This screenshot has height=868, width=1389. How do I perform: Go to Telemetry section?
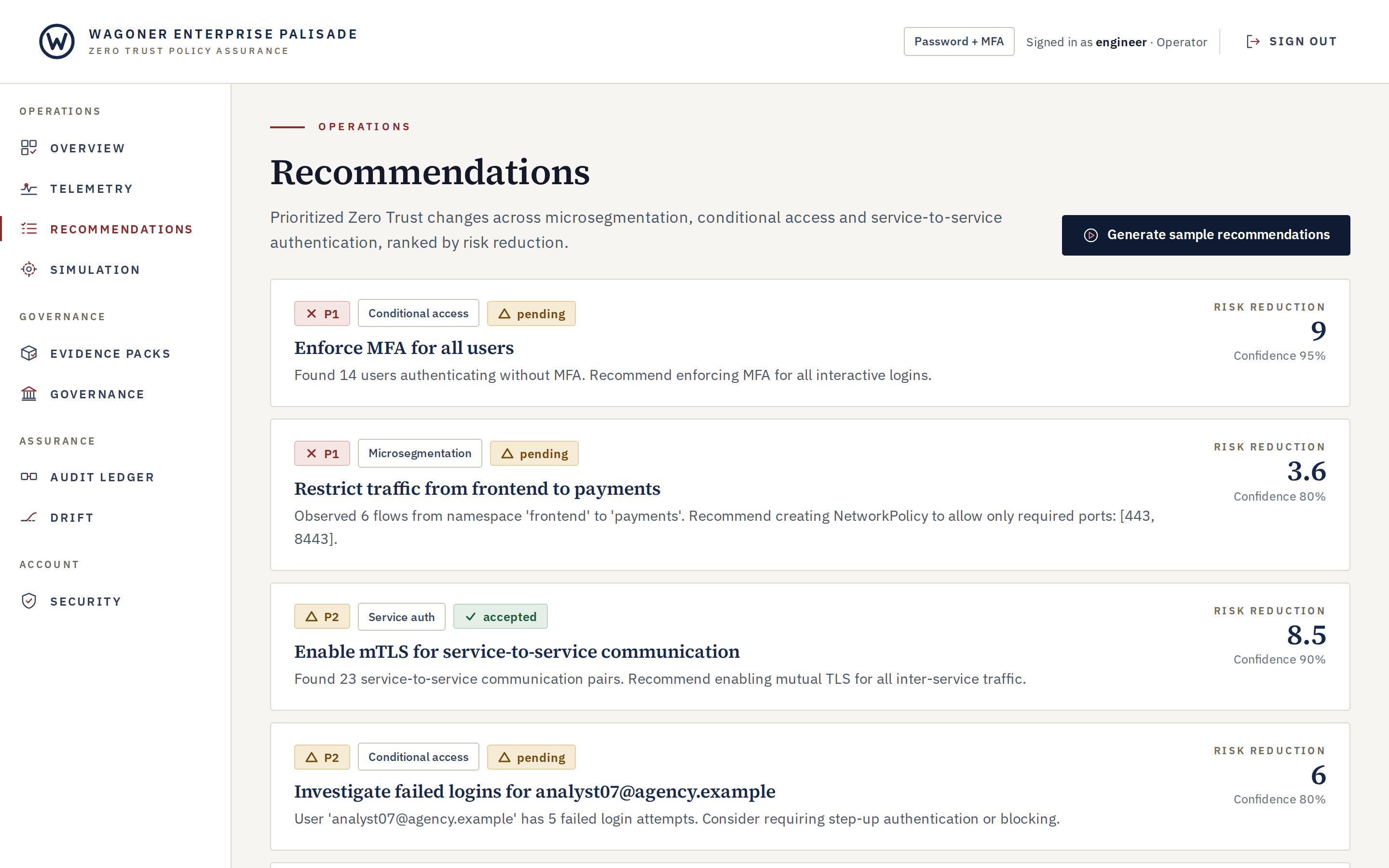tap(115, 189)
